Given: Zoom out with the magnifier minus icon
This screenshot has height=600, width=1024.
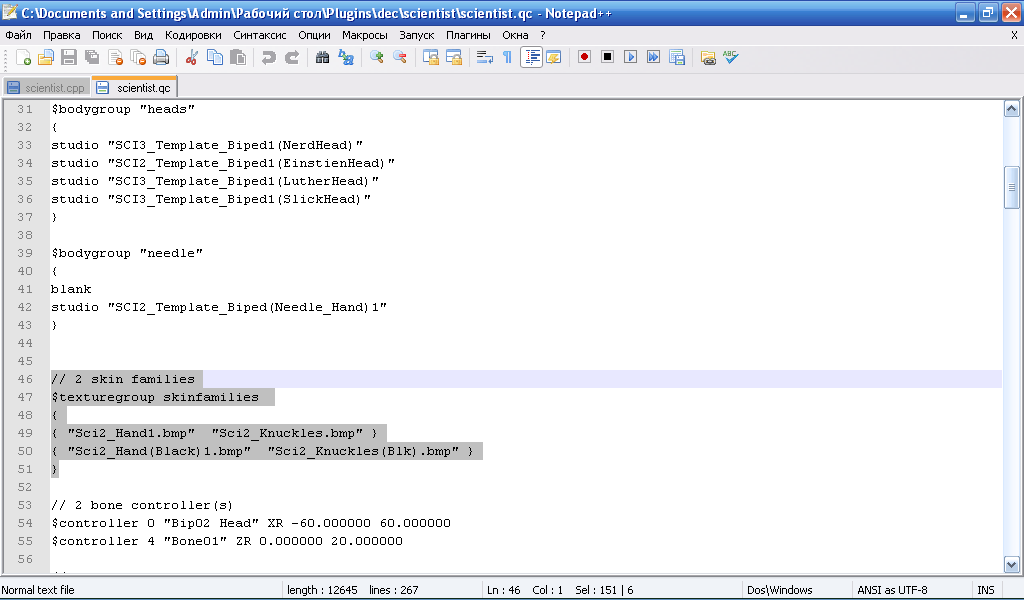Looking at the screenshot, I should coord(400,57).
